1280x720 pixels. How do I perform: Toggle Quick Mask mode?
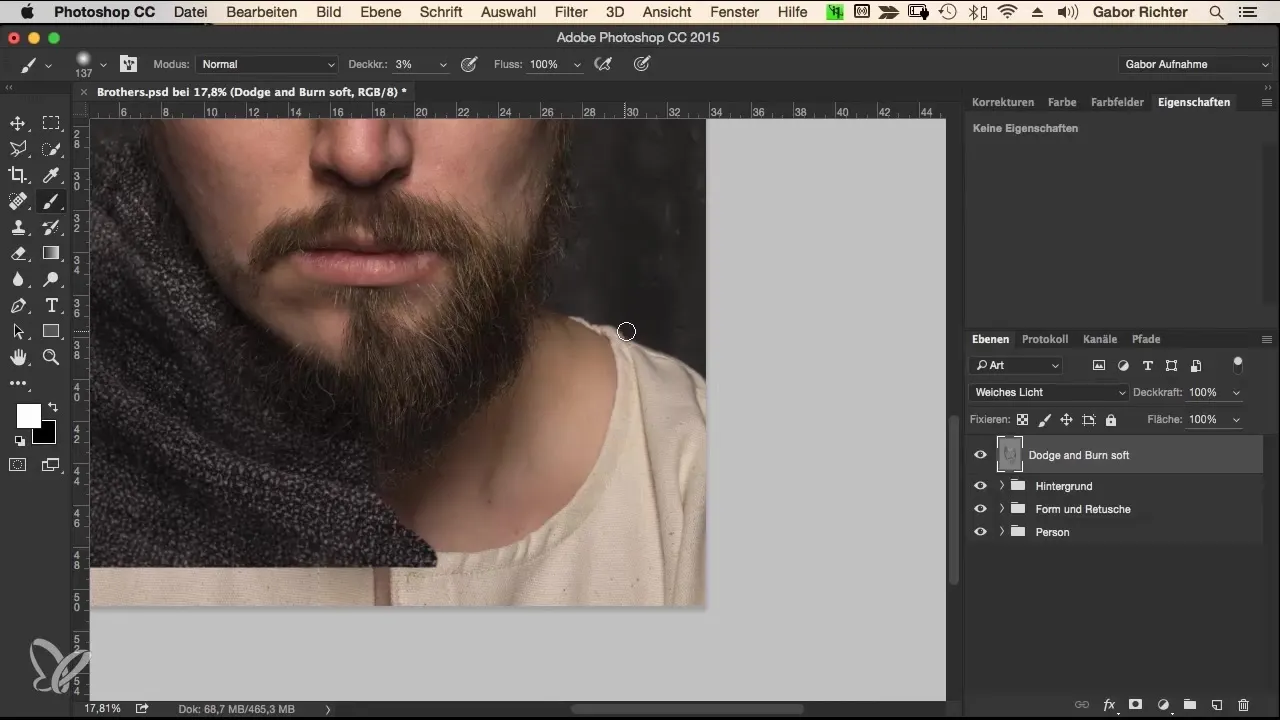18,465
